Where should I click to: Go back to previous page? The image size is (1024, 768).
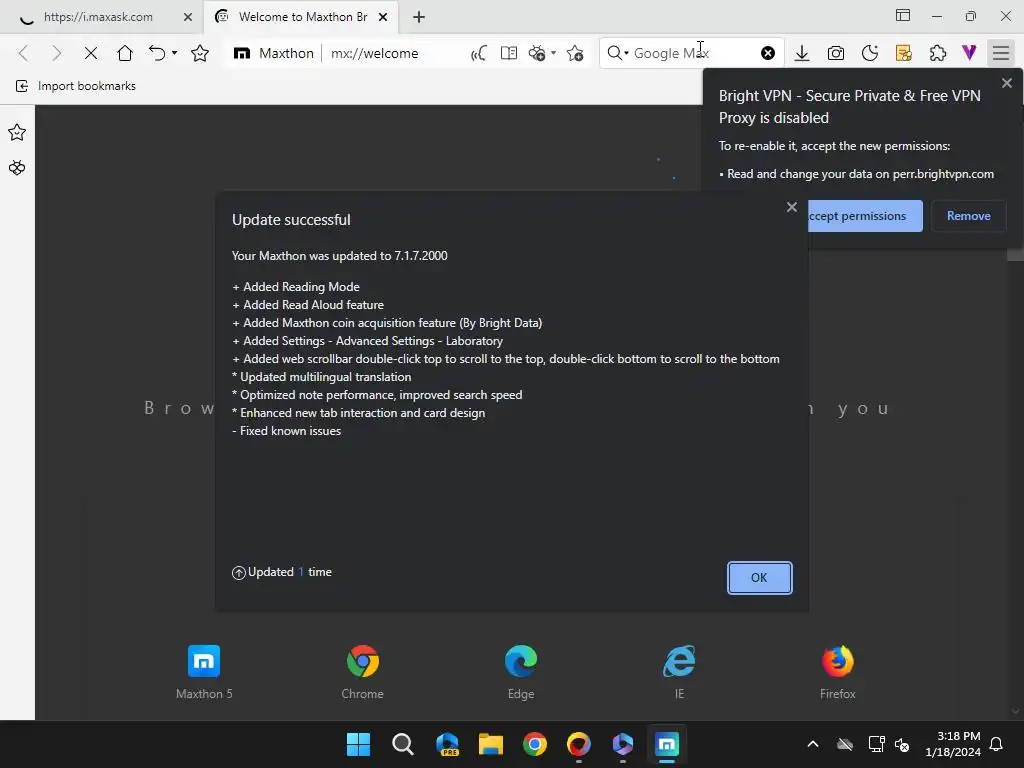tap(24, 53)
